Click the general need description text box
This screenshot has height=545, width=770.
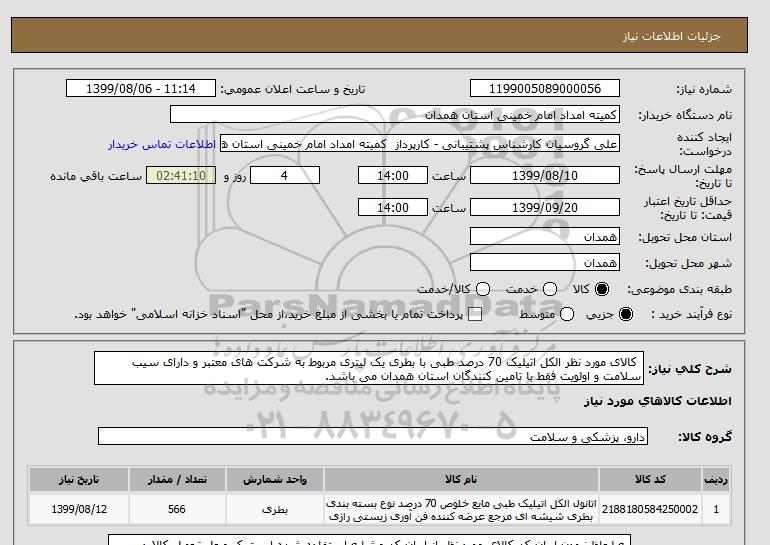tap(369, 368)
